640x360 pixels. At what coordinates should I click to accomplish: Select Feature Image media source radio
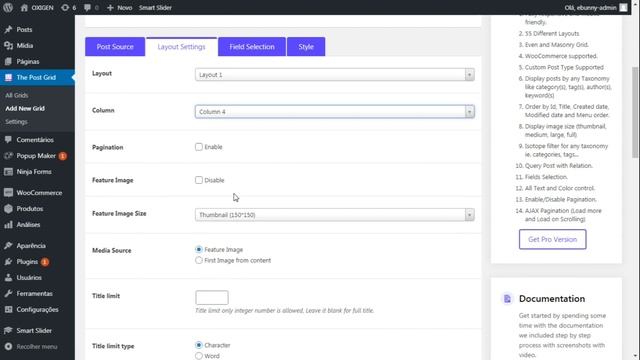(x=199, y=249)
